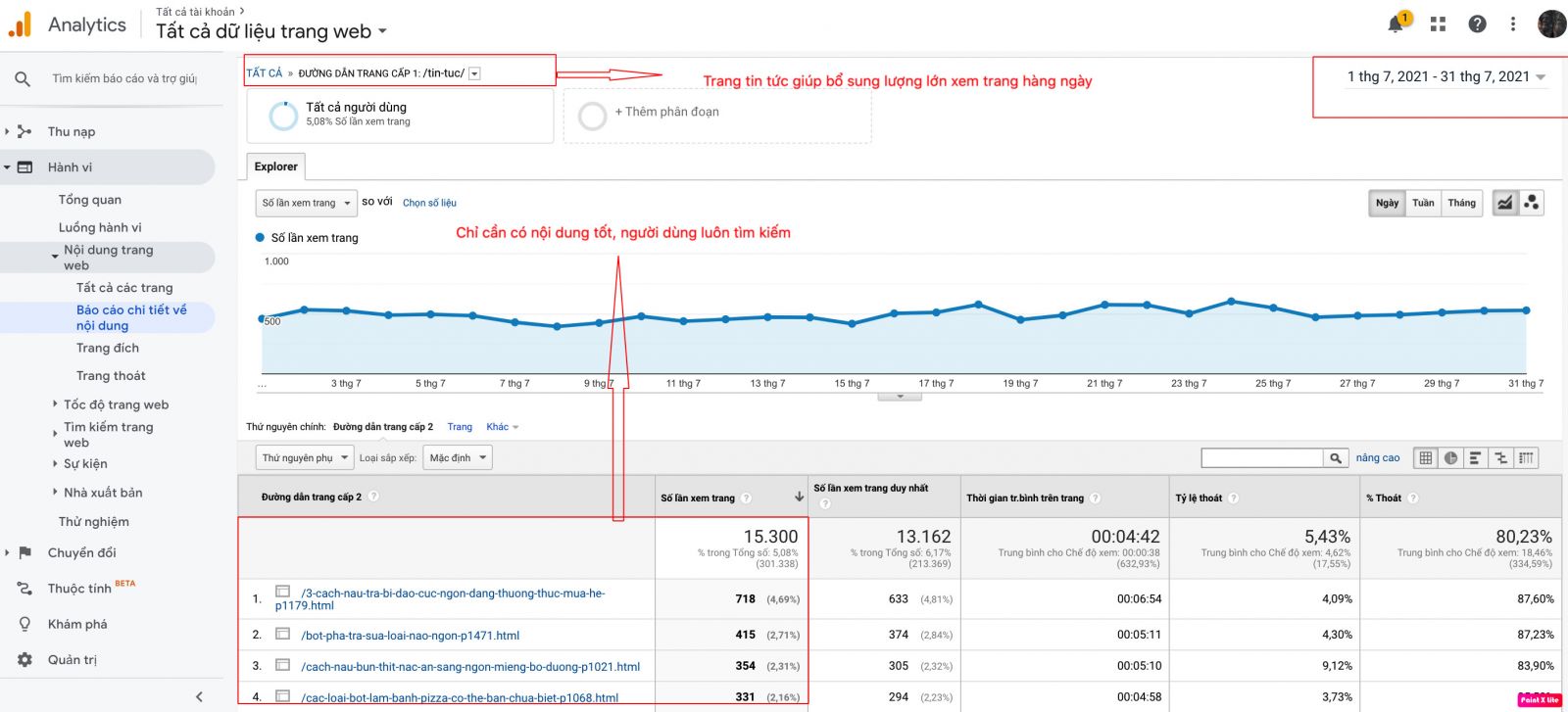
Task: Click the Trang dimension link
Action: [460, 427]
